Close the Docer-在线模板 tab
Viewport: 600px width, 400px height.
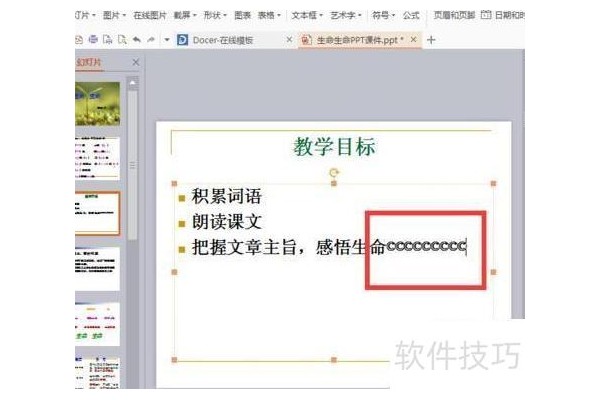click(x=289, y=39)
